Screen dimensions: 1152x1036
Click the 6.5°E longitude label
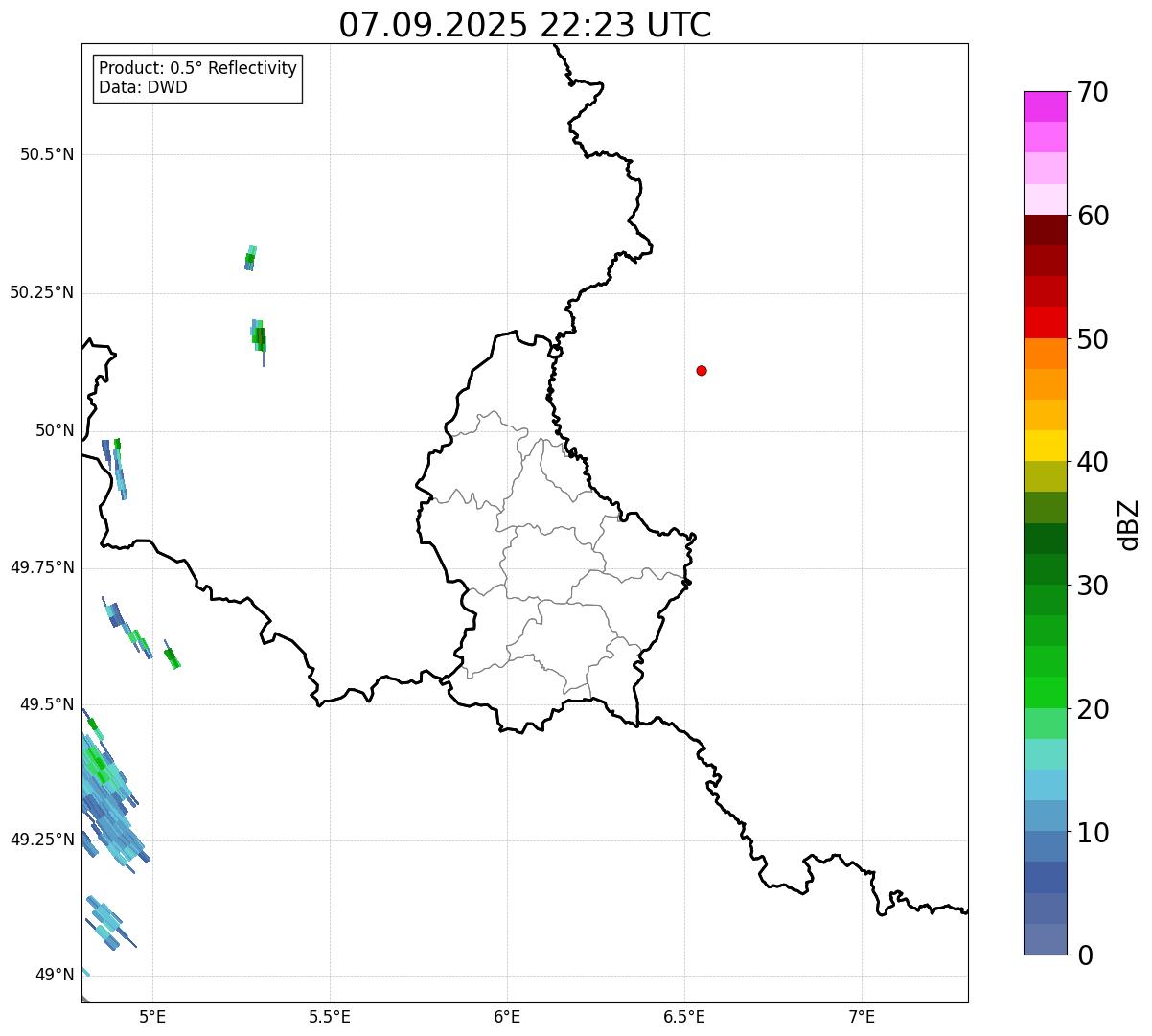684,1017
